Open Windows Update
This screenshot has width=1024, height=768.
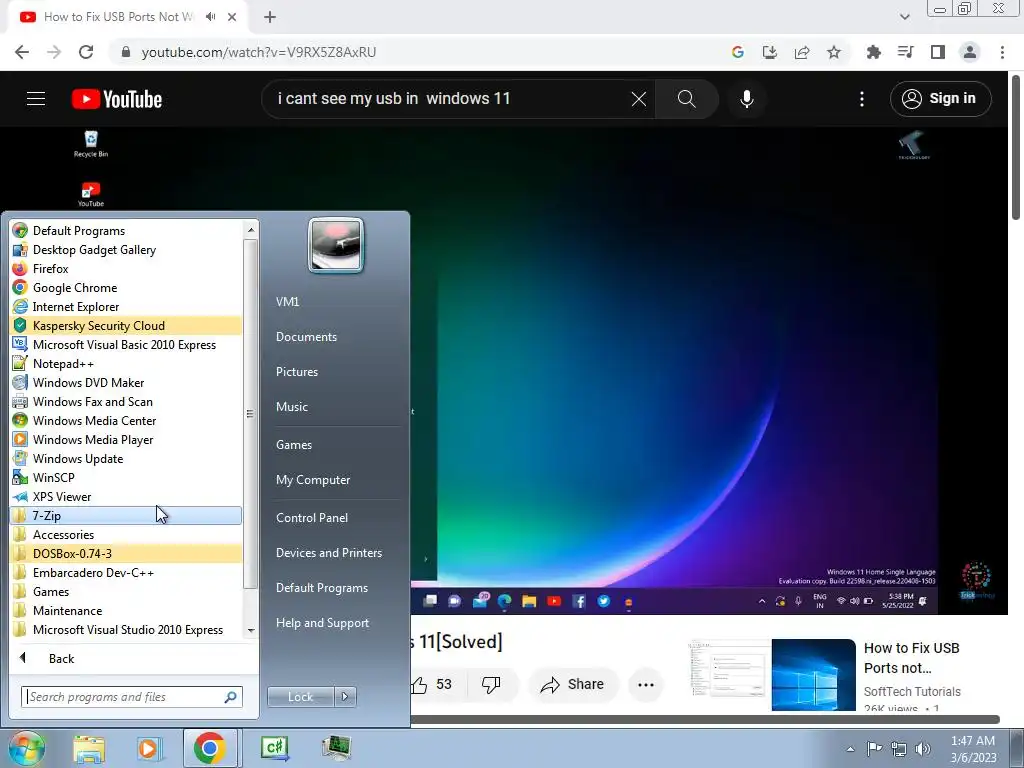[126, 458]
